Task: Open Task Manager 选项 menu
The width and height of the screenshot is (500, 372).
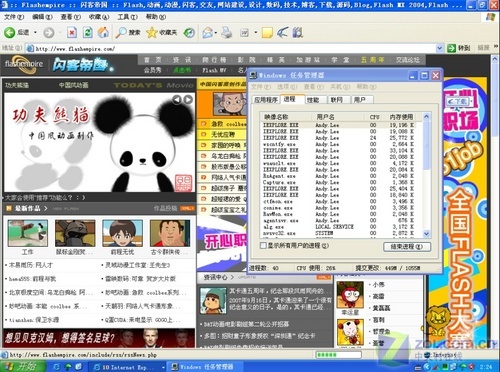Action: 287,87
